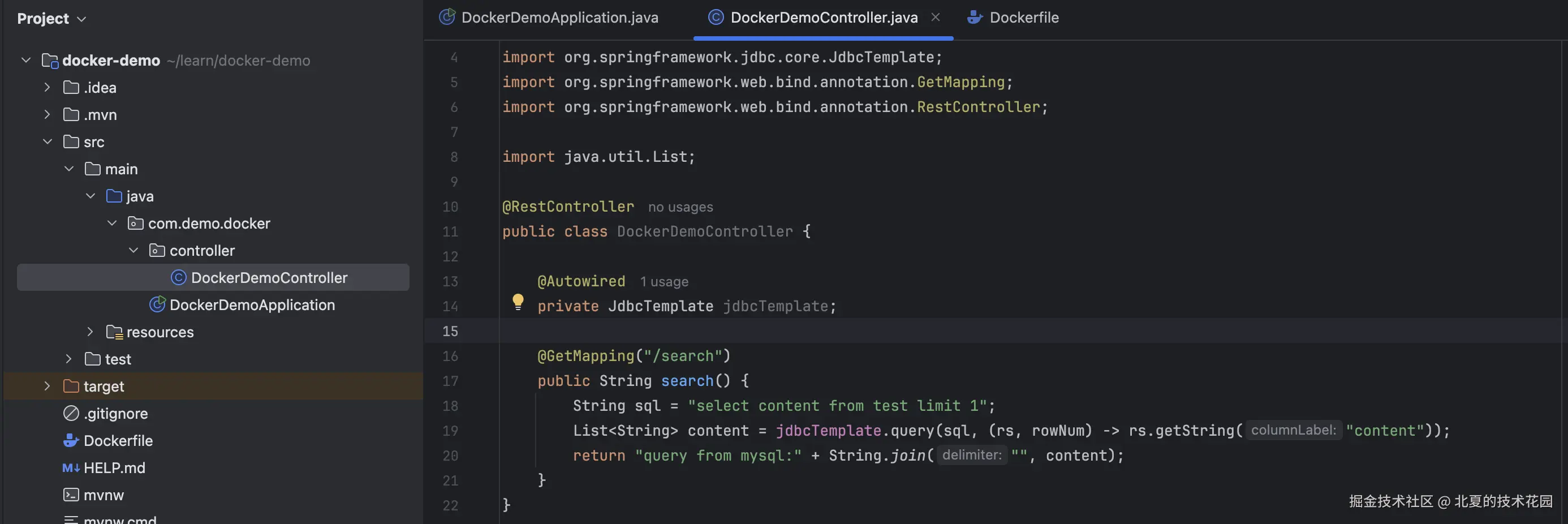The image size is (1568, 524).
Task: Select the mvnw file in tree
Action: tap(104, 495)
